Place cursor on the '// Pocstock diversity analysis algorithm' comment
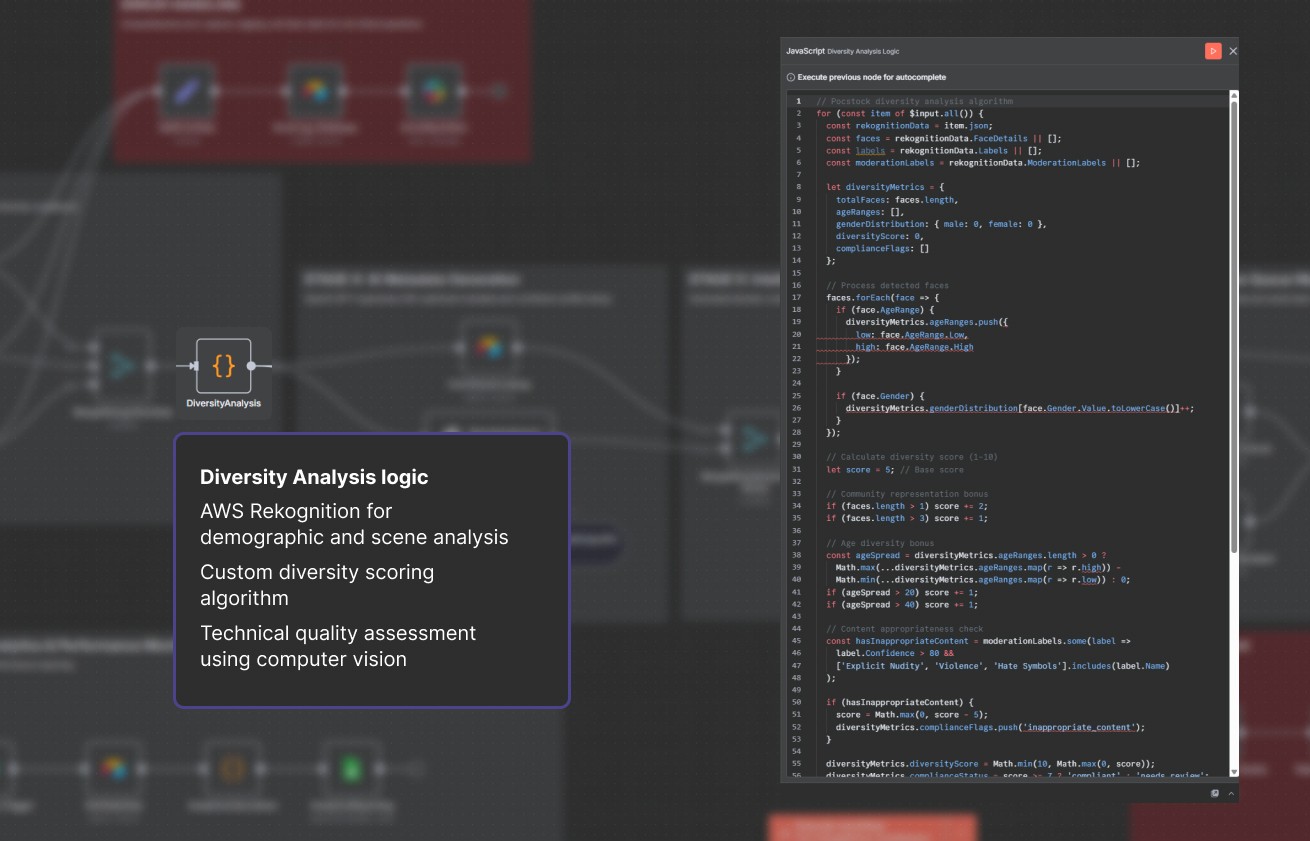Image resolution: width=1310 pixels, height=841 pixels. click(x=915, y=101)
